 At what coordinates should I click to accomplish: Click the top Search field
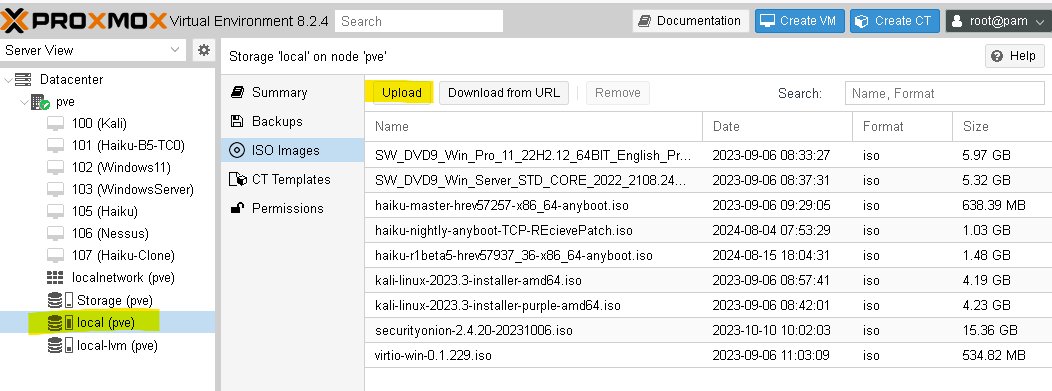coord(419,21)
